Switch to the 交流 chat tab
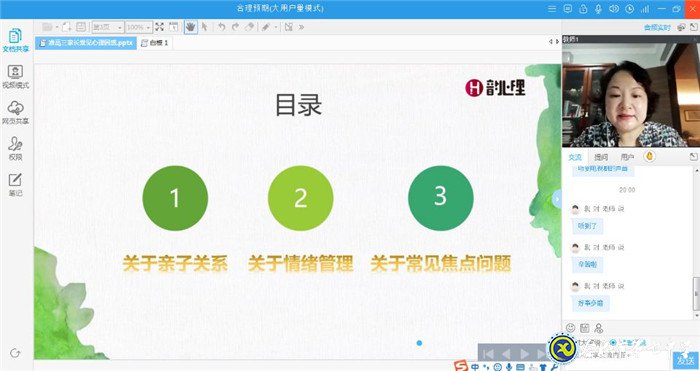 point(575,157)
